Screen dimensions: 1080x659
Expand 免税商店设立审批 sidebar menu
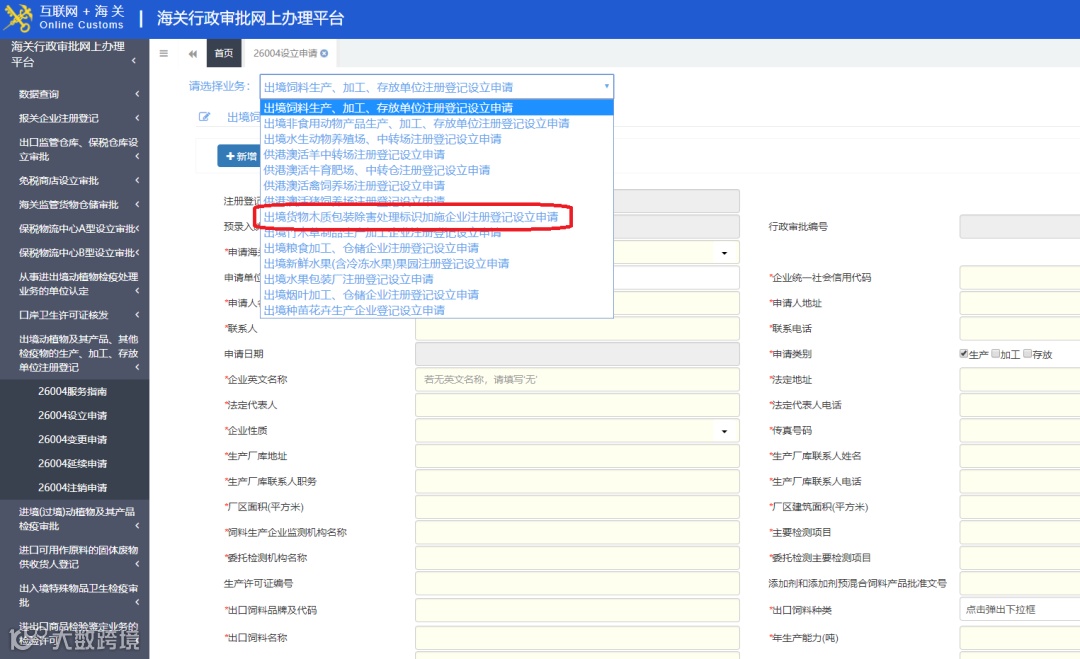point(74,180)
